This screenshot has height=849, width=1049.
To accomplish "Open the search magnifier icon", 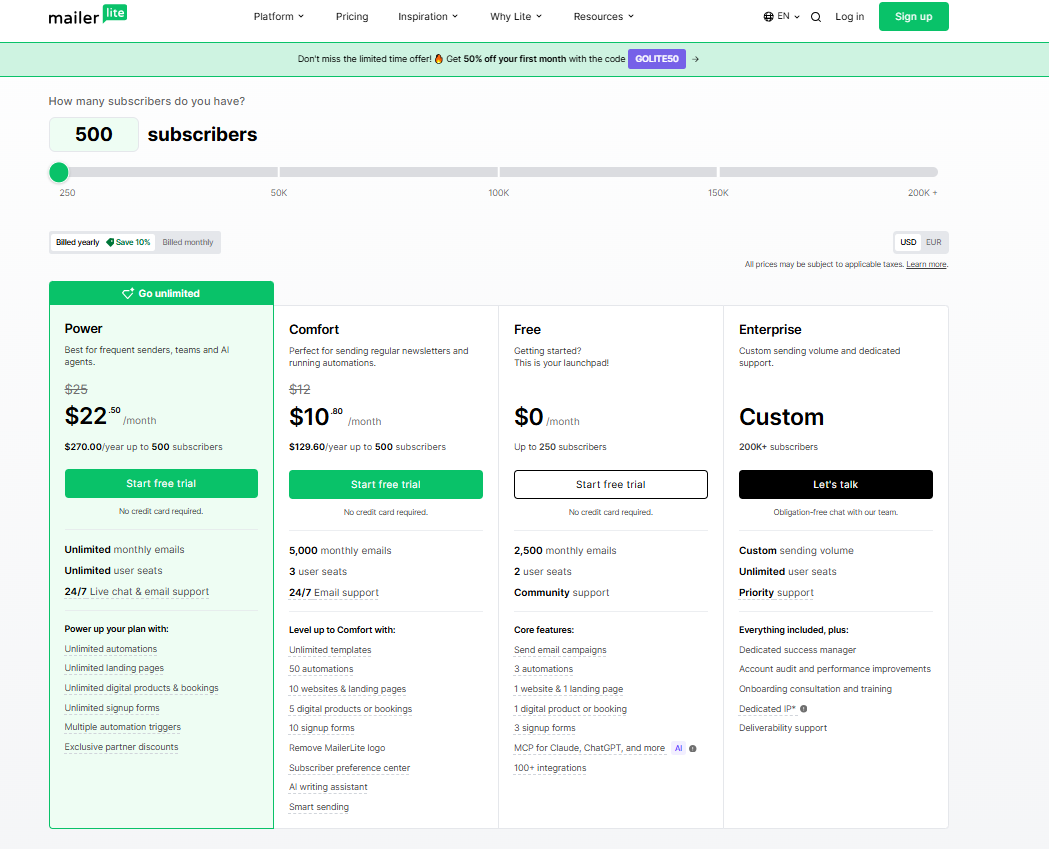I will click(816, 17).
